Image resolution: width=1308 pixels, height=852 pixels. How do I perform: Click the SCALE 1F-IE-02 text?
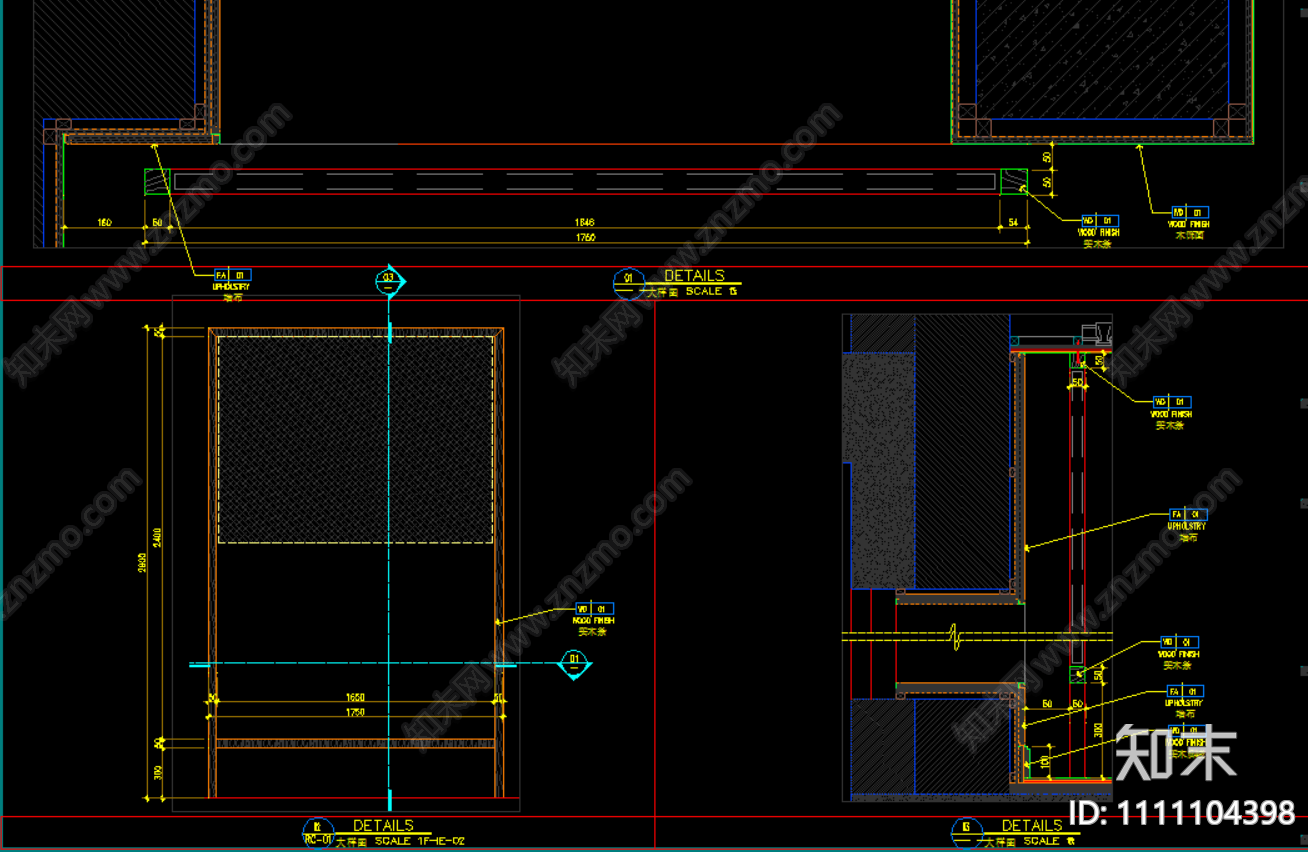pos(420,842)
